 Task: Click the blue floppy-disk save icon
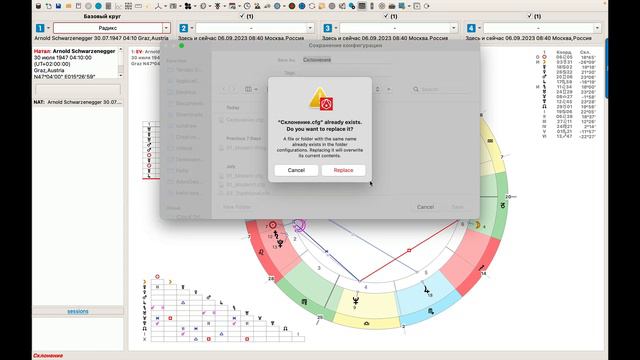click(x=58, y=6)
